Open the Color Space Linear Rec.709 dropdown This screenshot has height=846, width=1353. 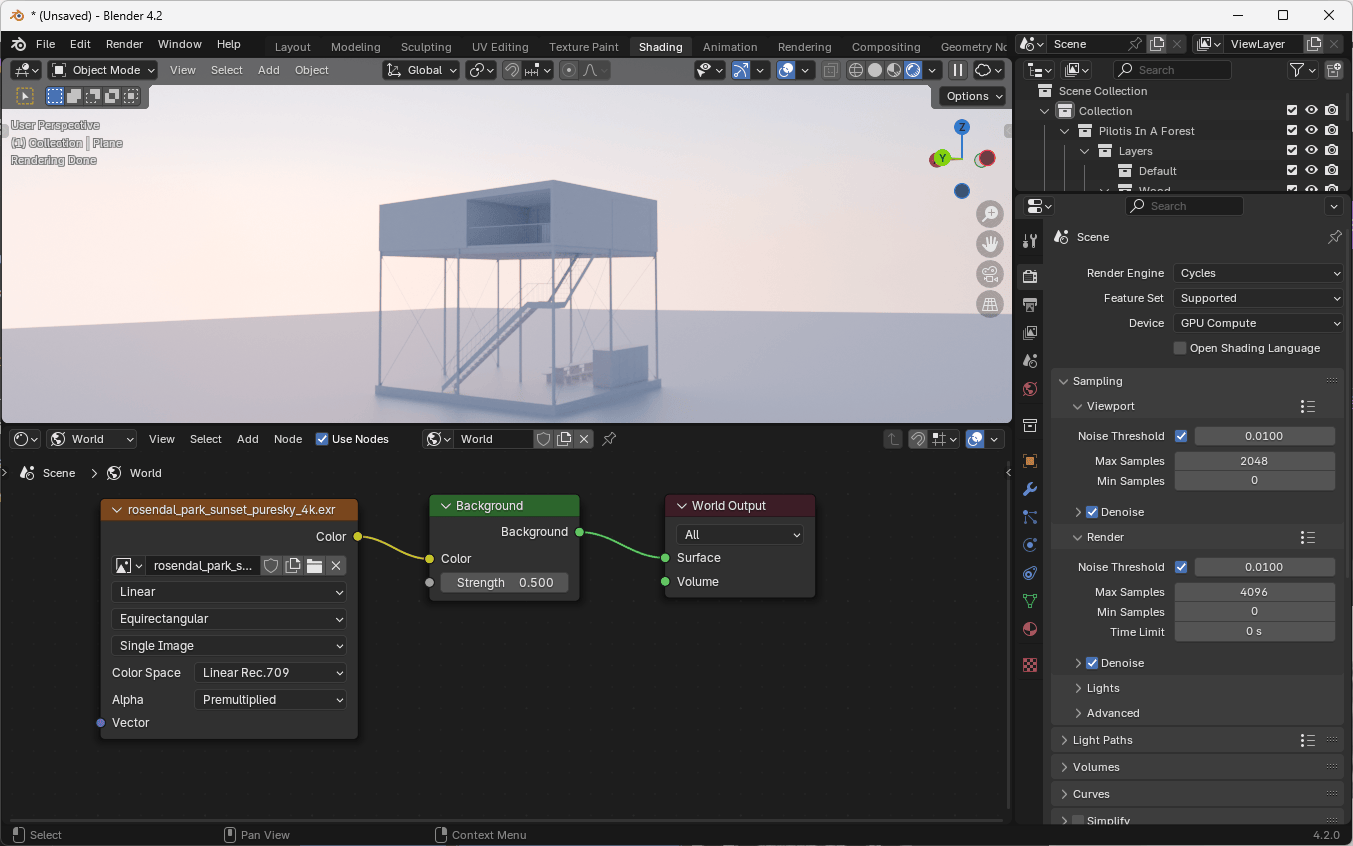(270, 673)
